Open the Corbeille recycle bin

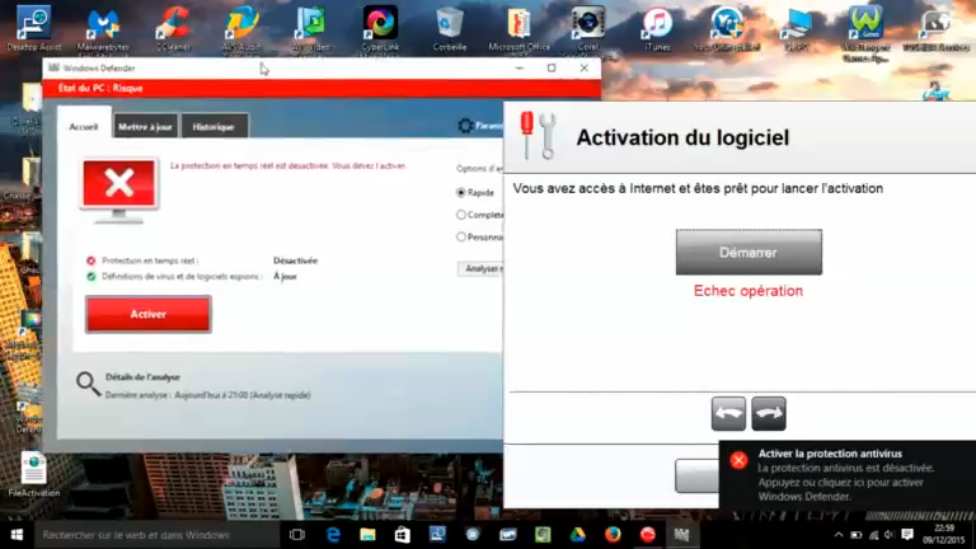(449, 27)
